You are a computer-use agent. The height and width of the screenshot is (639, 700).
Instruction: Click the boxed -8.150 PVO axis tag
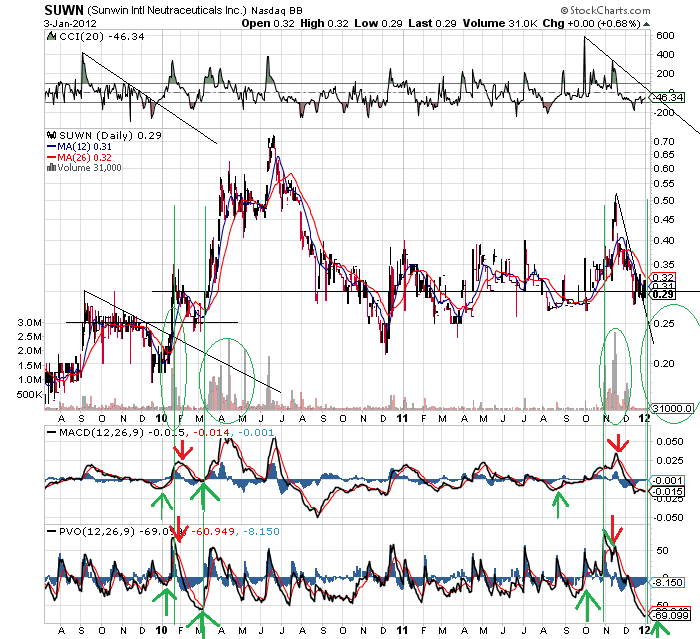pos(668,583)
